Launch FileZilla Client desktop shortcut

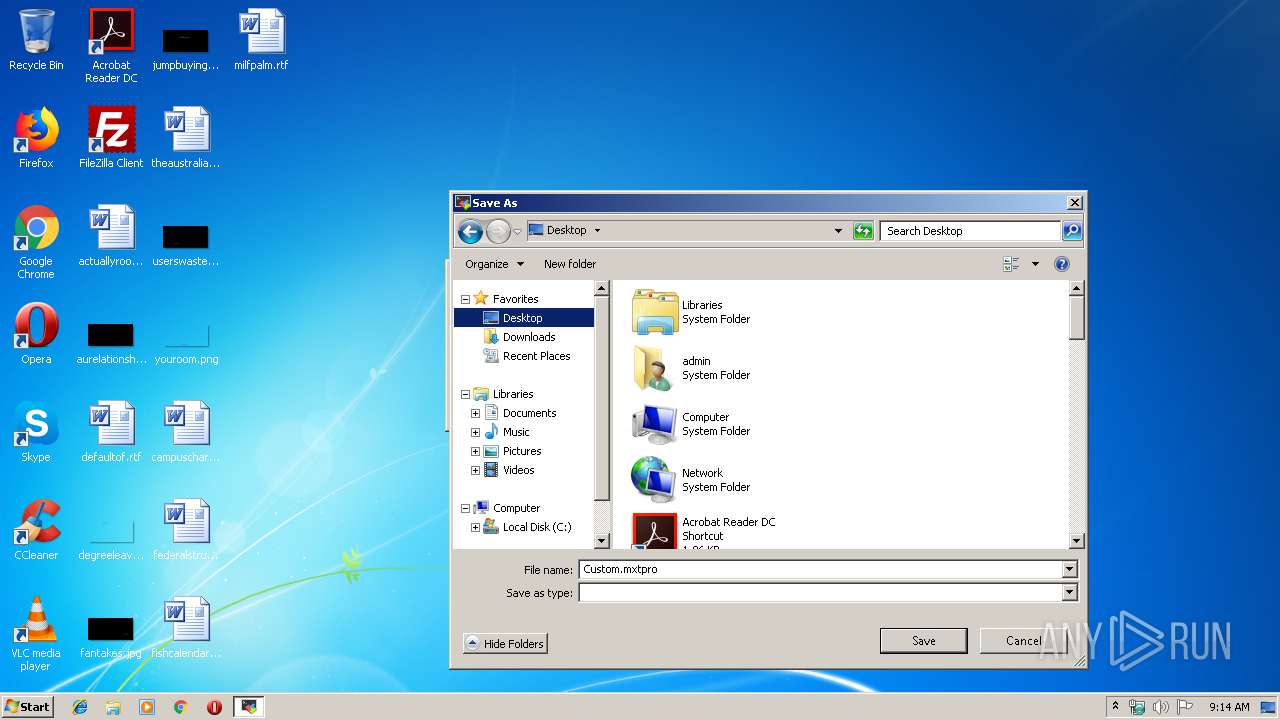pos(111,139)
